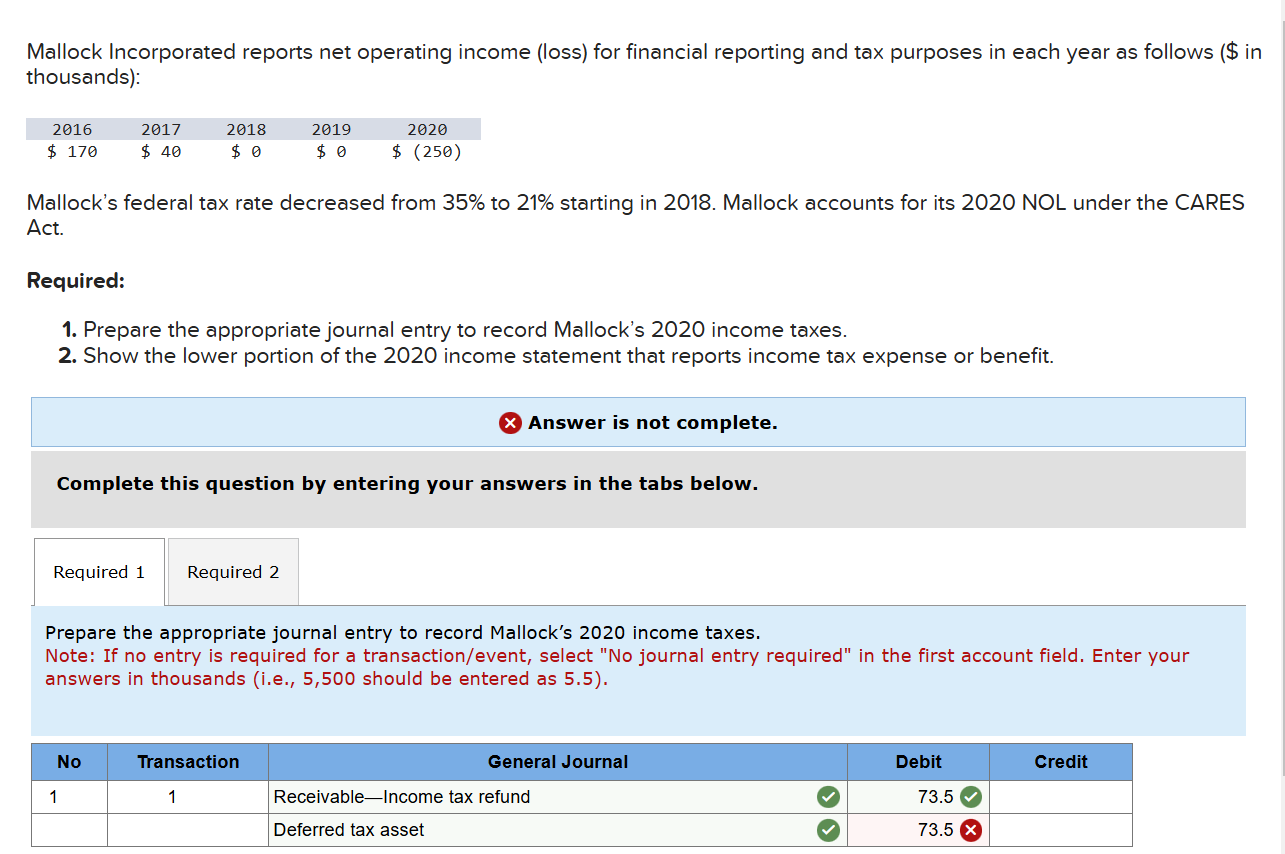Click the General Journal column header
This screenshot has height=854, width=1285.
click(557, 761)
